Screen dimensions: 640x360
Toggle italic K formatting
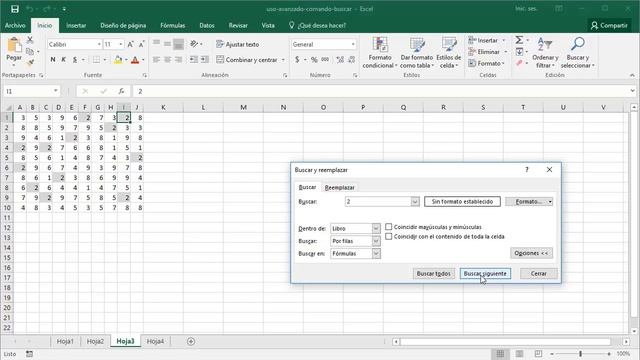pyautogui.click(x=64, y=60)
